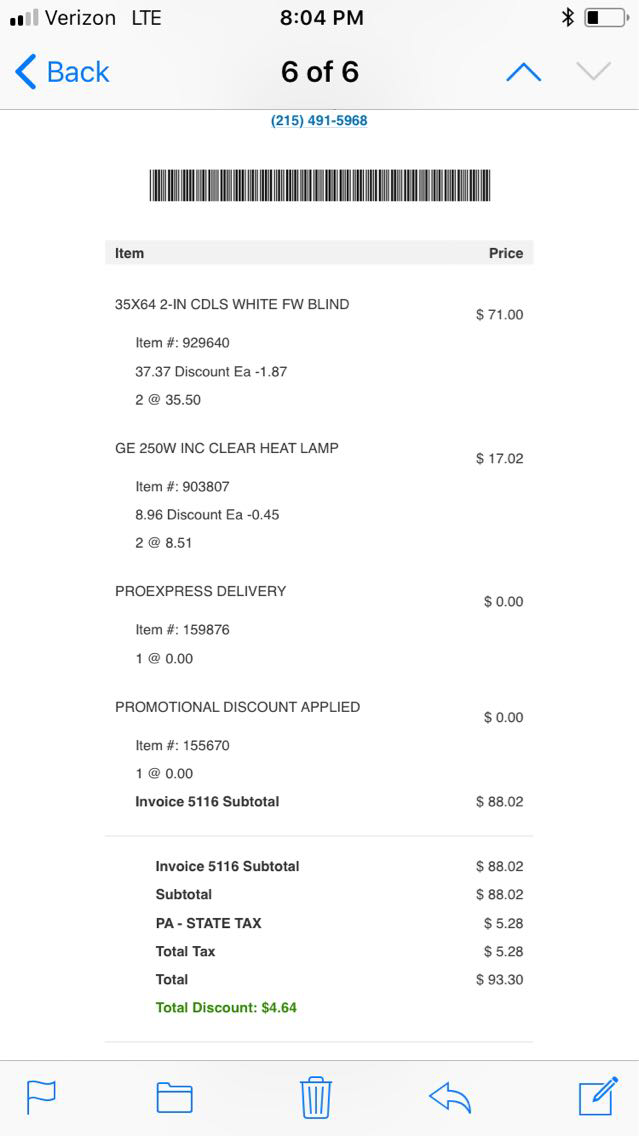Call the phone number (215) 491-5968
Image resolution: width=639 pixels, height=1136 pixels.
[319, 121]
